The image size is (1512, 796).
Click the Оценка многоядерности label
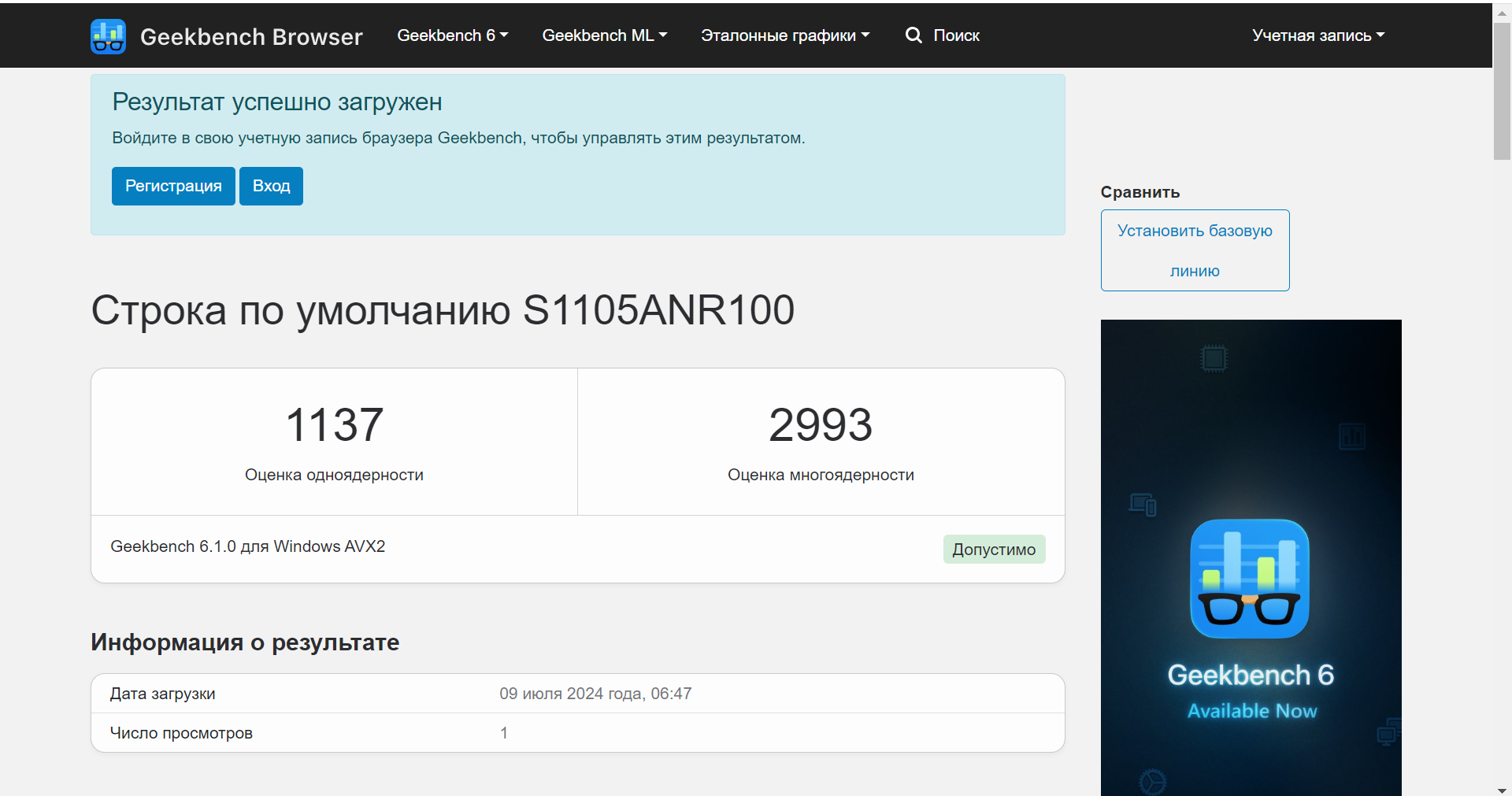821,475
